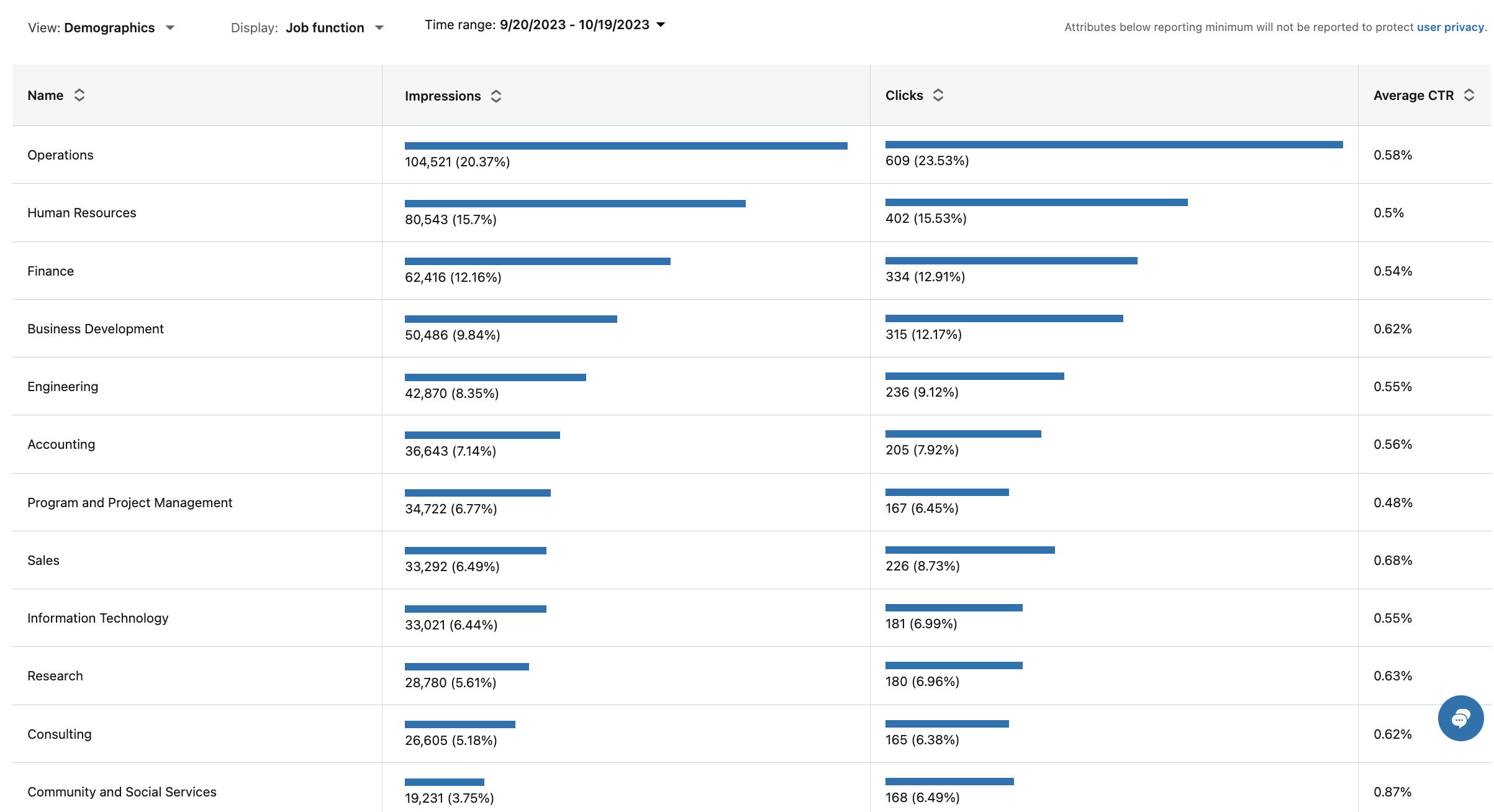
Task: Click the 26,605 (5.18%) impressions value
Action: pos(451,741)
